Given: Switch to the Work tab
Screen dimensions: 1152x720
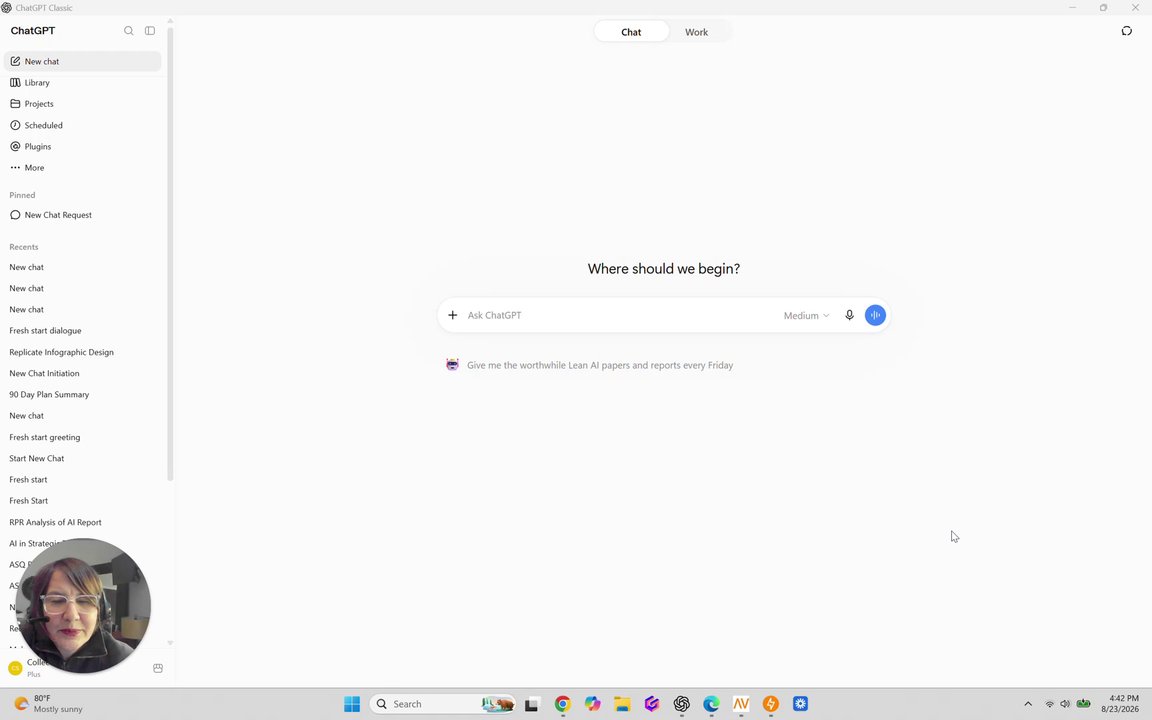Looking at the screenshot, I should click(696, 32).
